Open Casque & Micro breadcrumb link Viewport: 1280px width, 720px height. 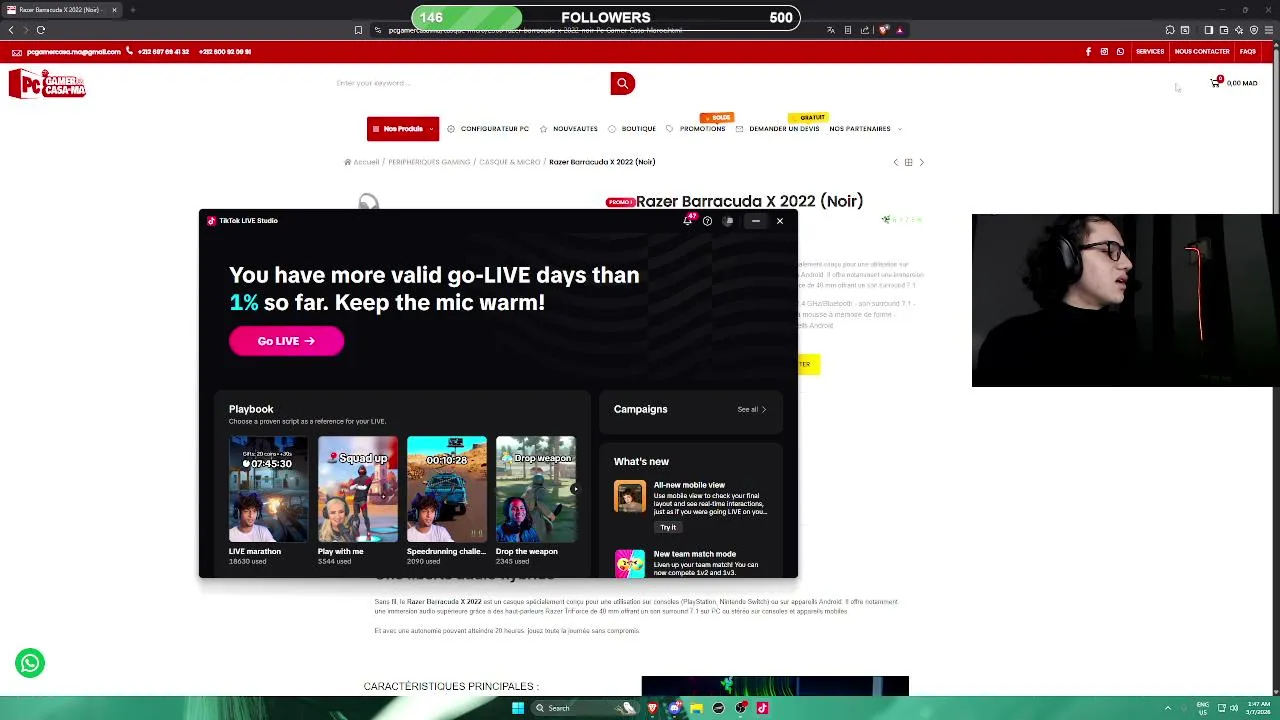coord(510,162)
